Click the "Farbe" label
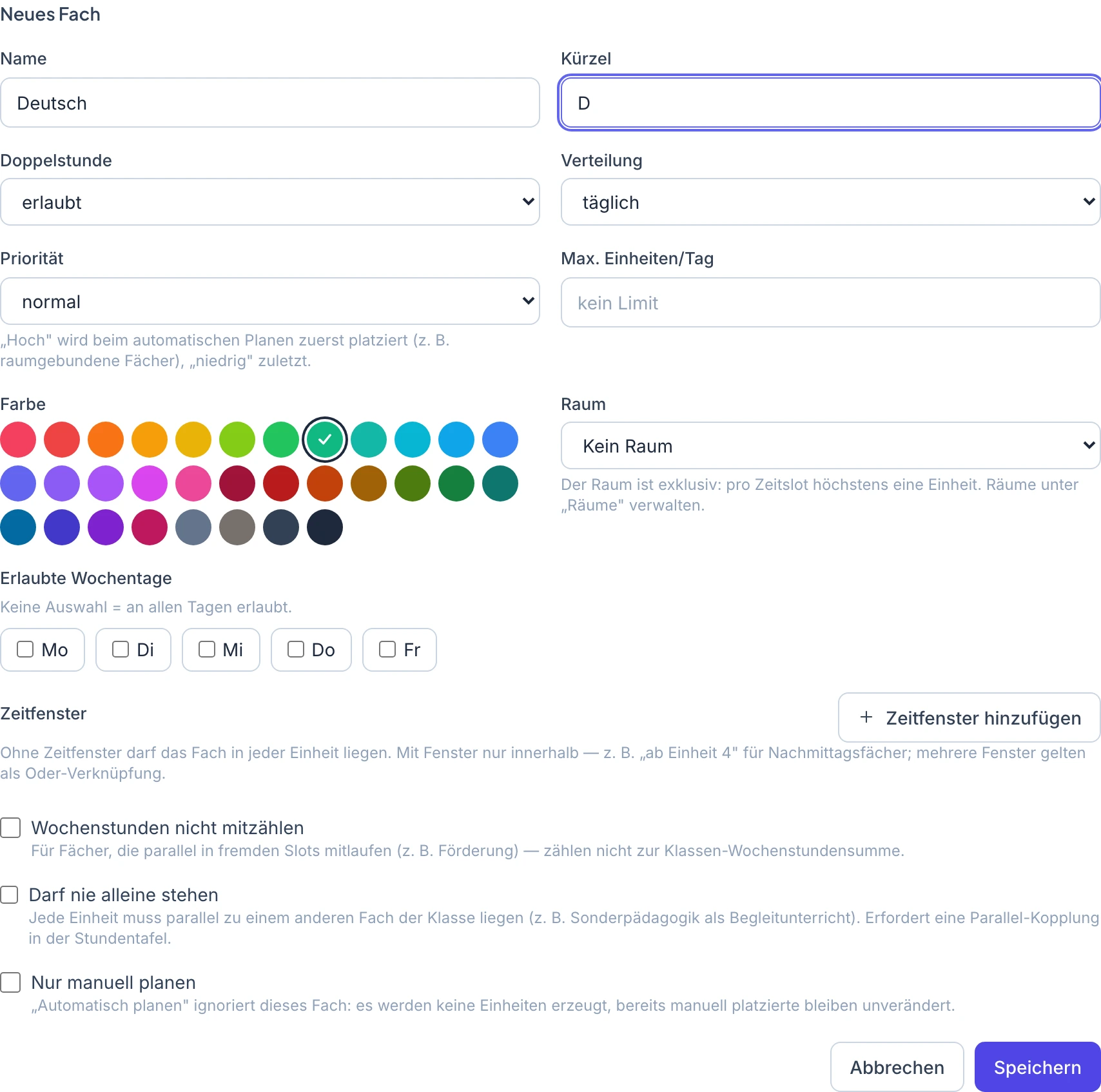This screenshot has height=1092, width=1101. click(x=23, y=404)
